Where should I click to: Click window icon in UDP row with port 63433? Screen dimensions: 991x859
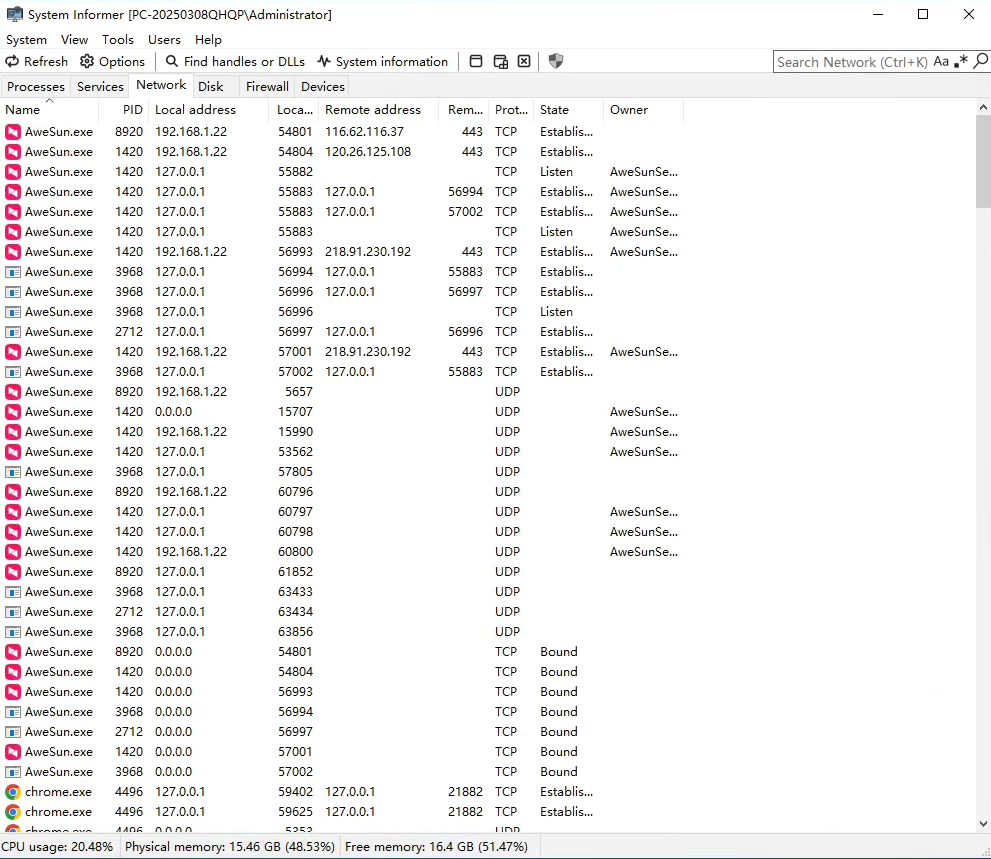click(13, 592)
